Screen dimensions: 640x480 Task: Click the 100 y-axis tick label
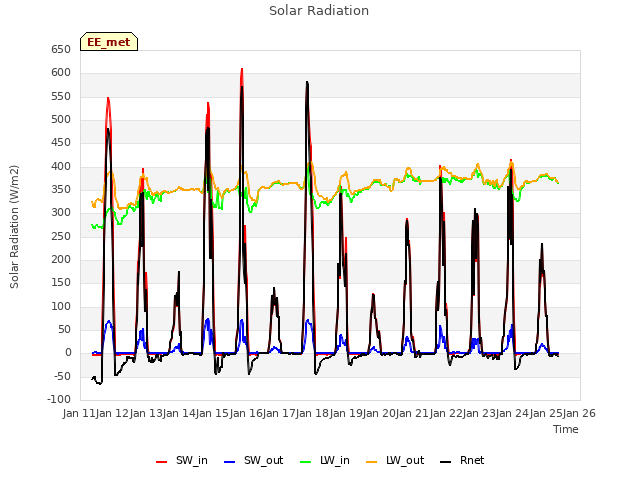pyautogui.click(x=61, y=307)
